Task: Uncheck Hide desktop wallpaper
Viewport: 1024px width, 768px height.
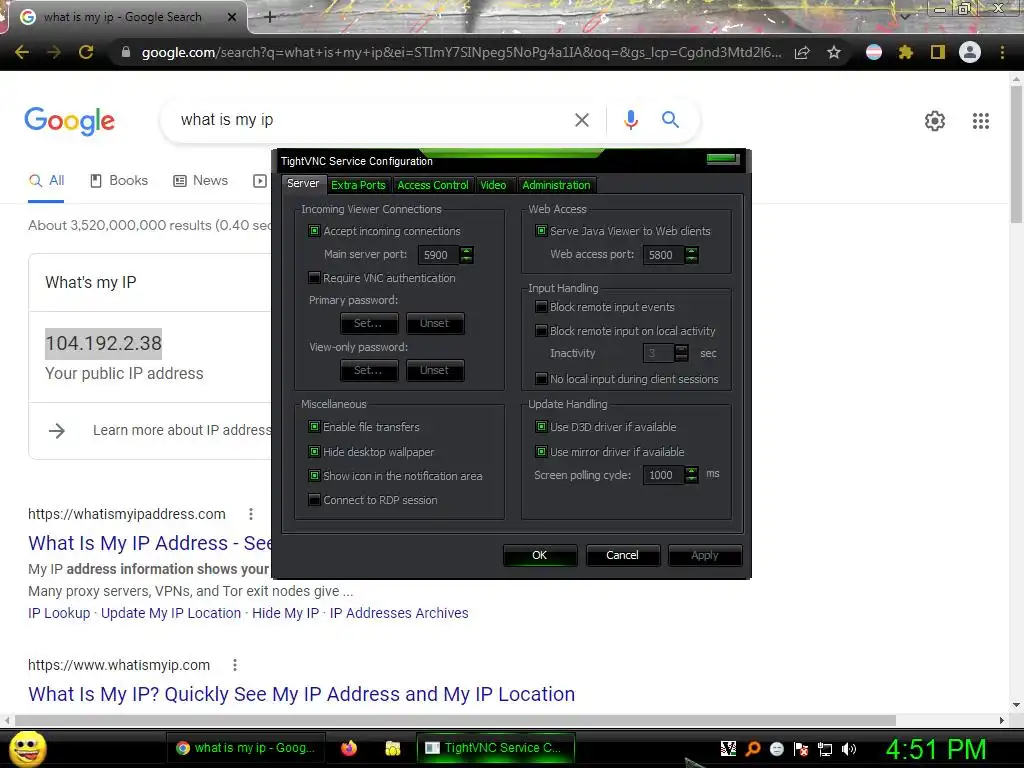Action: point(314,452)
